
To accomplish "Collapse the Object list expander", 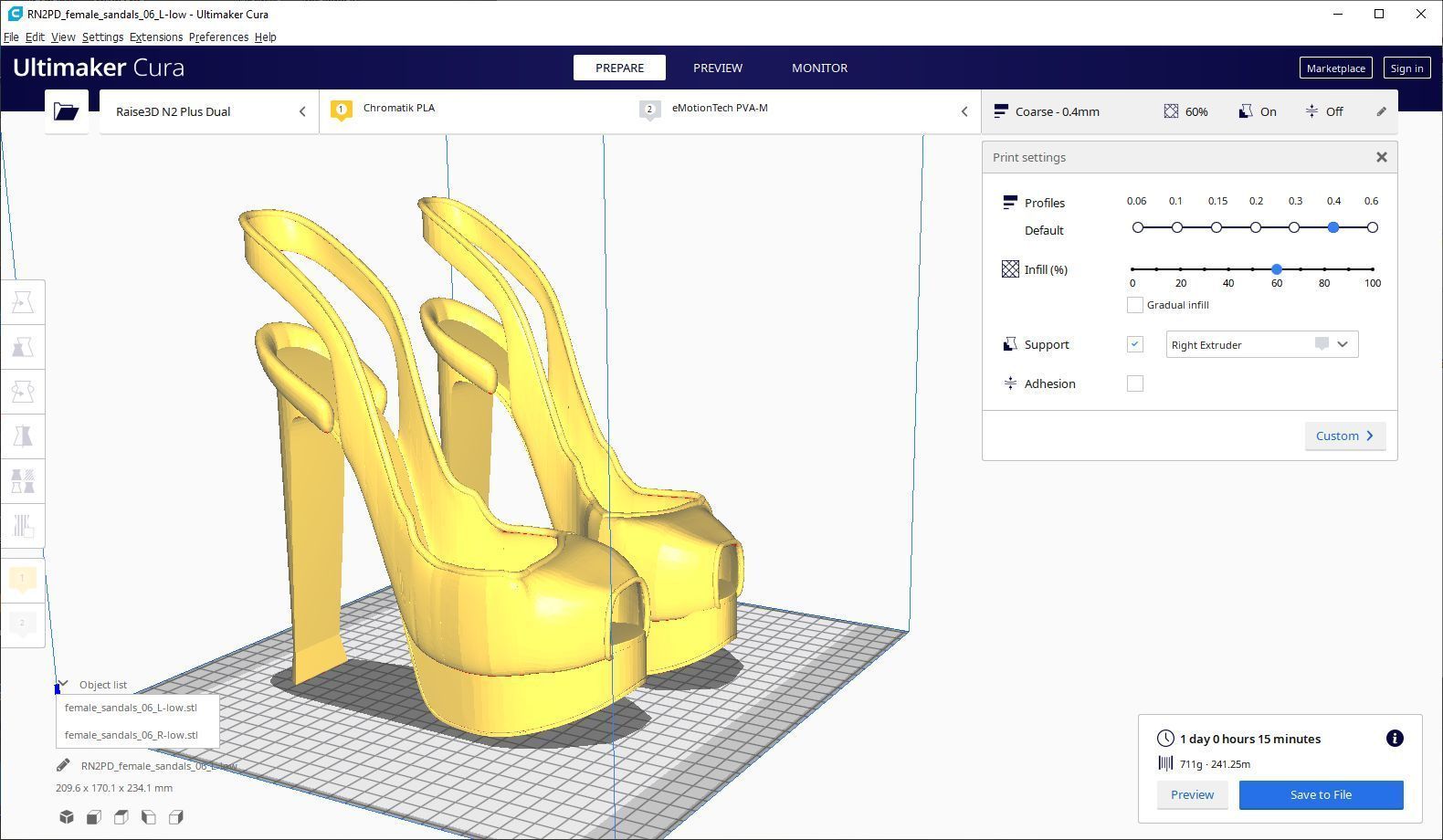I will tap(63, 684).
